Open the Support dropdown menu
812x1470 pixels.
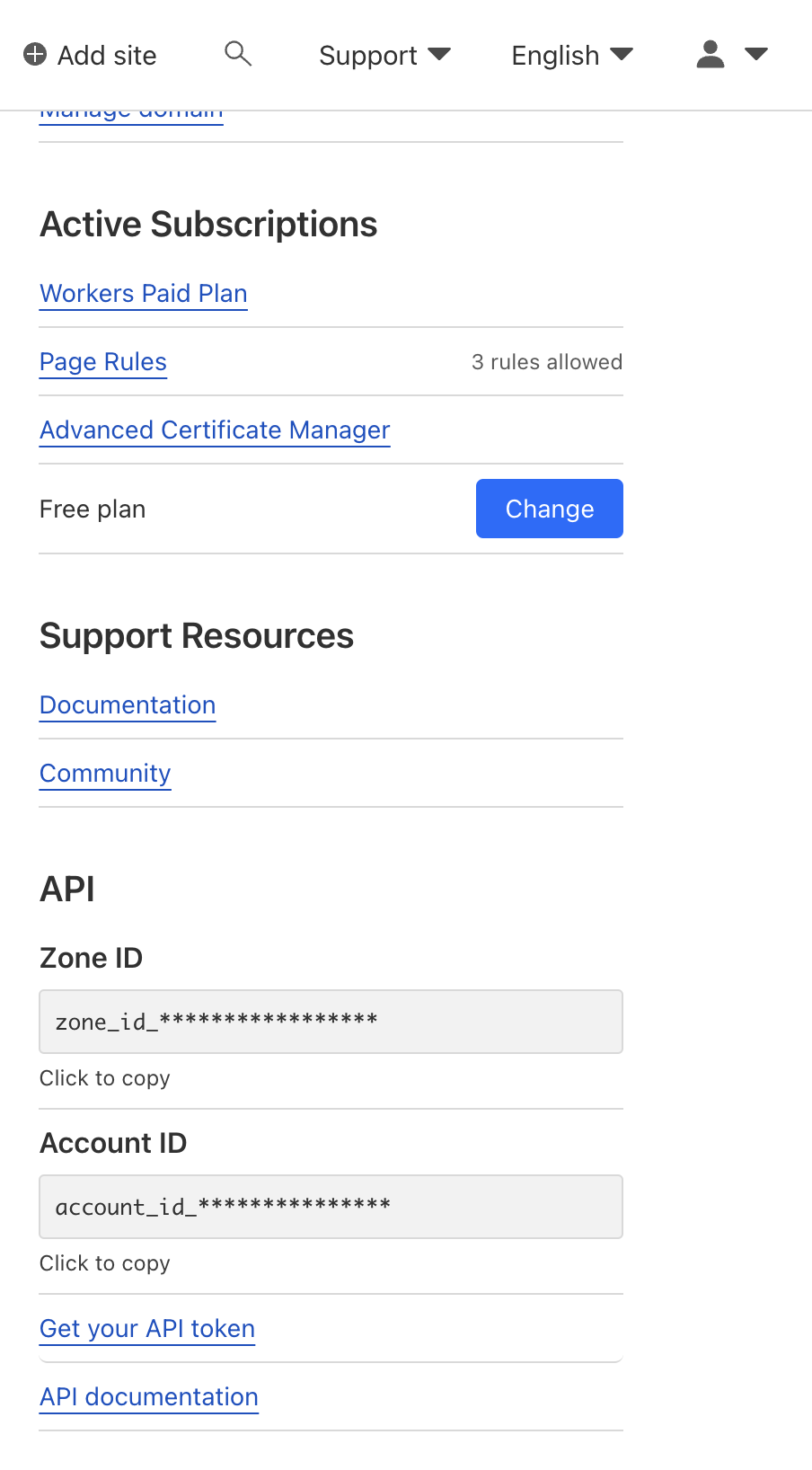[384, 56]
